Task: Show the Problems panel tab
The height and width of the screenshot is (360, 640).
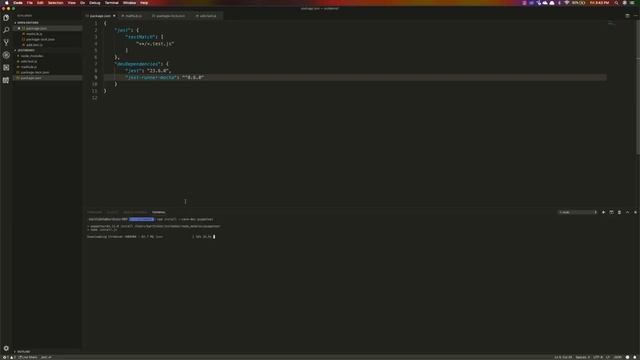Action: (94, 212)
